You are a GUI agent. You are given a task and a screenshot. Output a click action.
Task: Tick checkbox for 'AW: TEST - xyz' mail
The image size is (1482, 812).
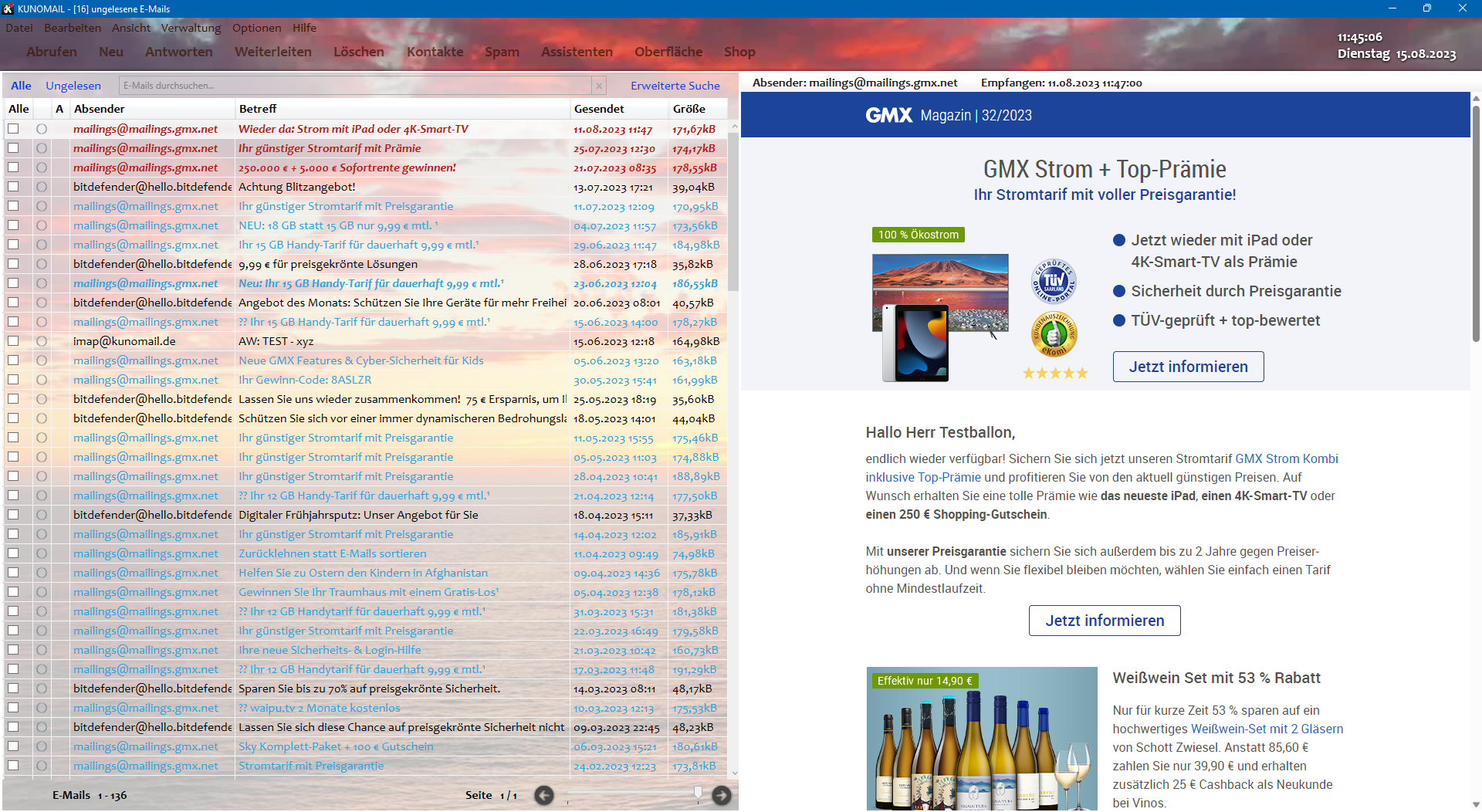point(13,341)
